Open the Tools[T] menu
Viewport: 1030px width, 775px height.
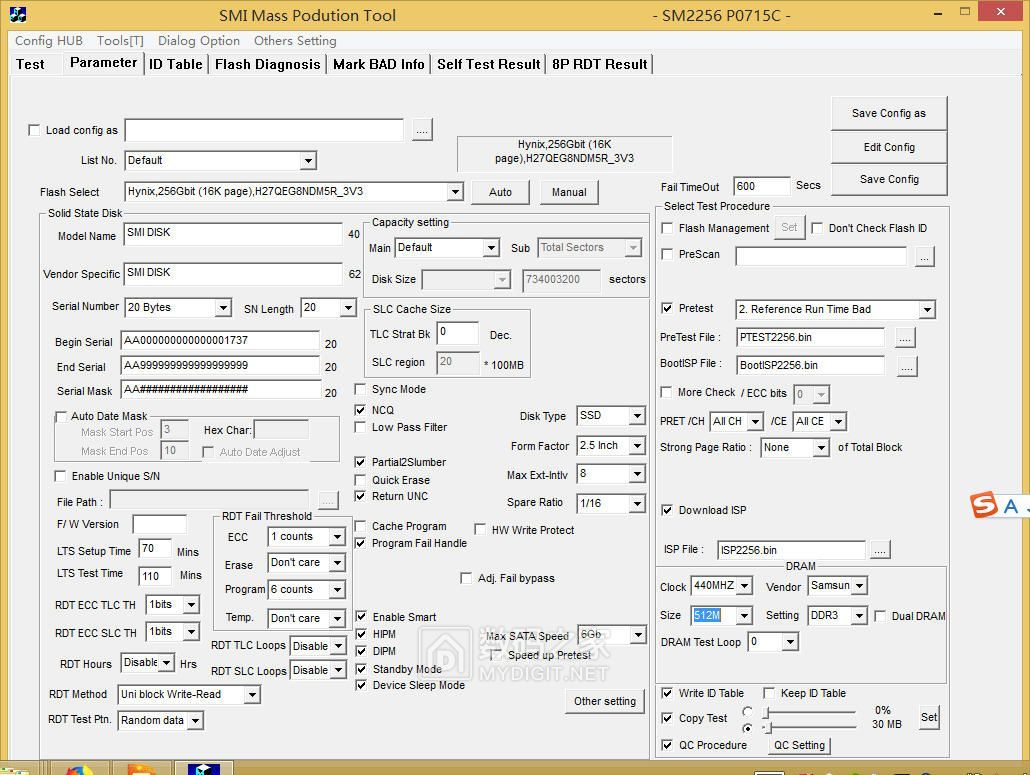click(120, 41)
